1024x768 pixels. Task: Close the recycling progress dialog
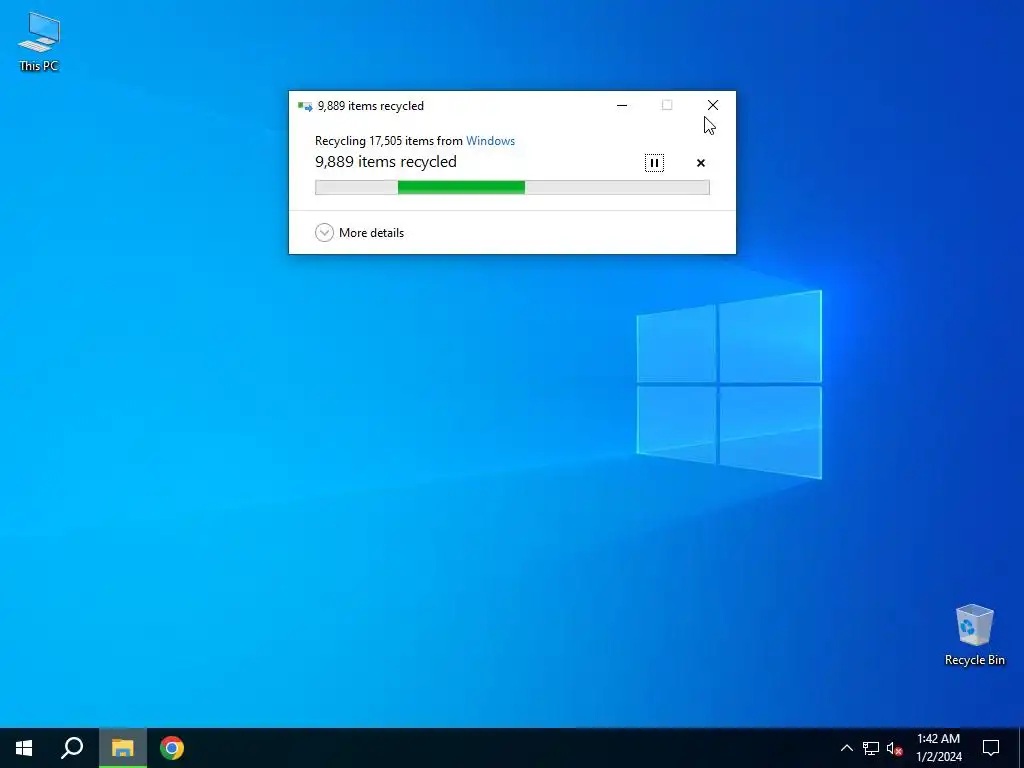[712, 105]
